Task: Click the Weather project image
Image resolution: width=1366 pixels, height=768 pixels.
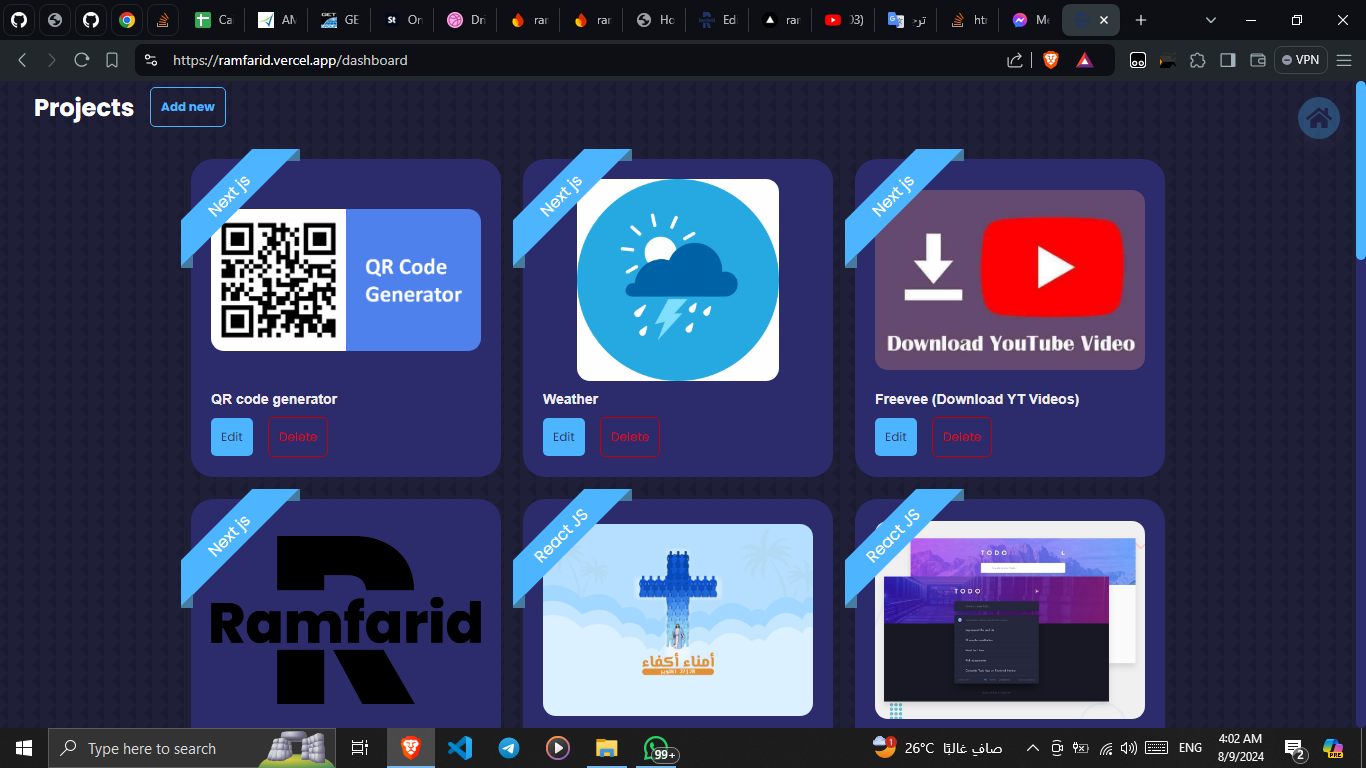Action: [x=678, y=280]
